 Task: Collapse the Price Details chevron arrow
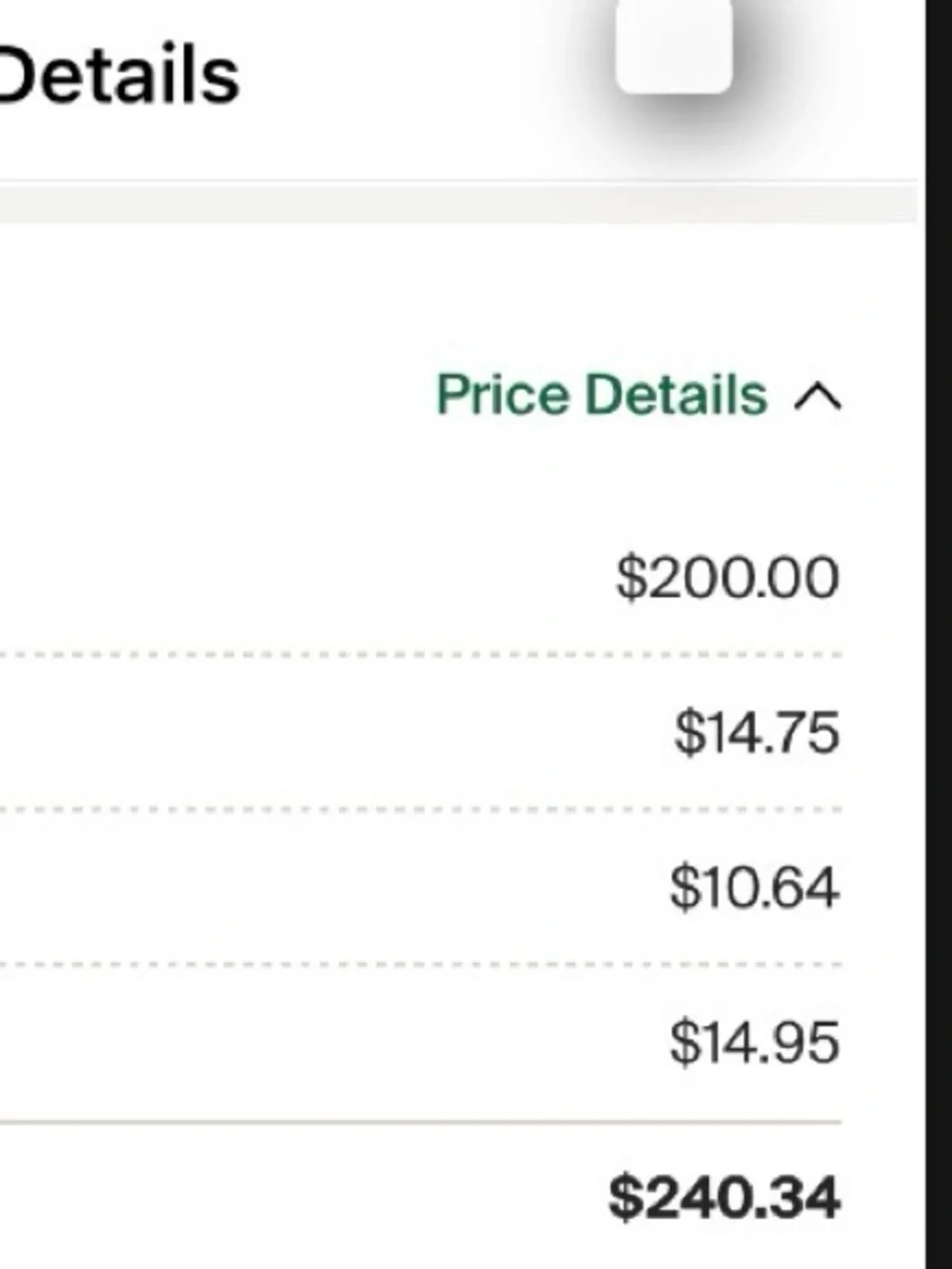[x=818, y=396]
